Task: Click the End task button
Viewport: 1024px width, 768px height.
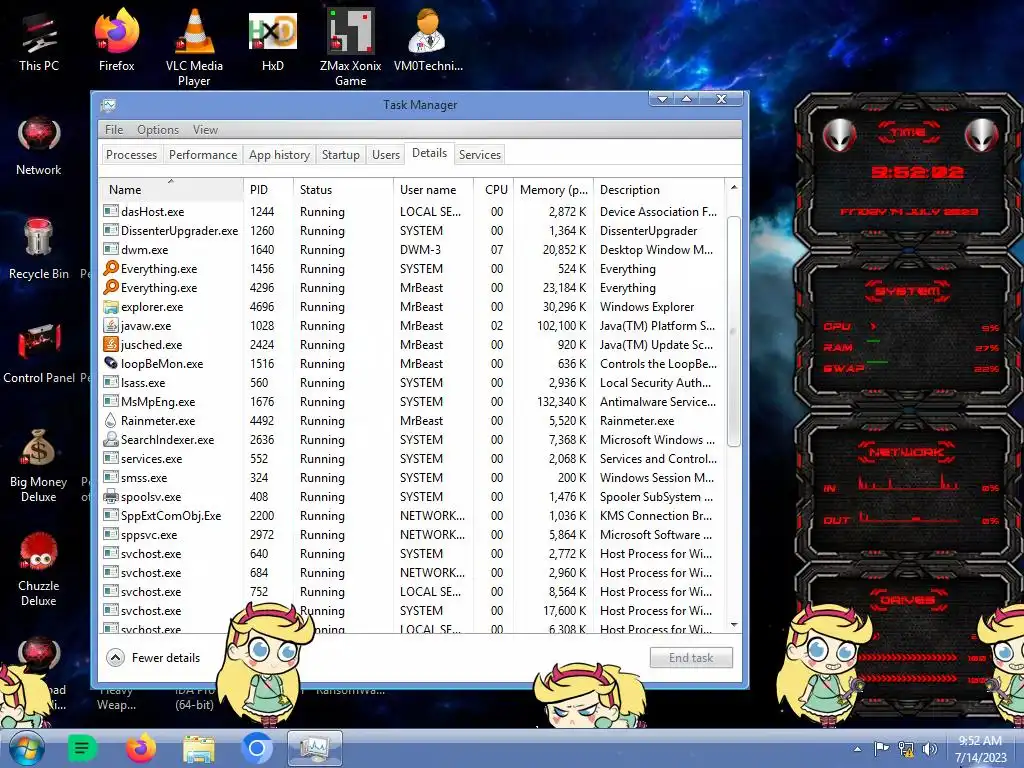Action: [691, 658]
